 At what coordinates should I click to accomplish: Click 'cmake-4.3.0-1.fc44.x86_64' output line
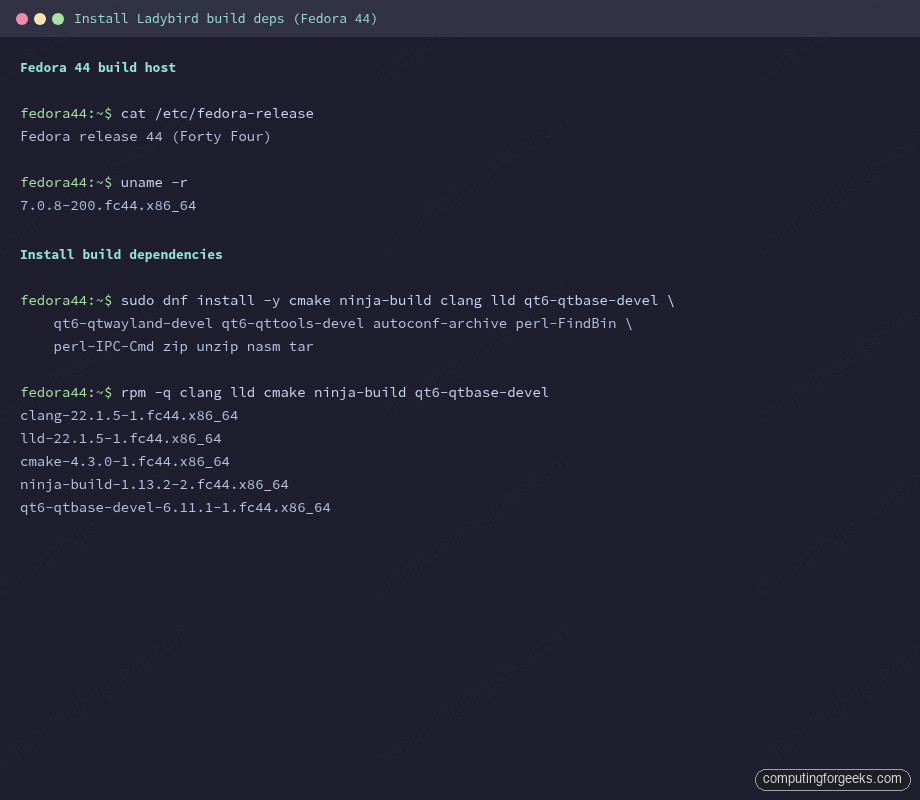125,462
